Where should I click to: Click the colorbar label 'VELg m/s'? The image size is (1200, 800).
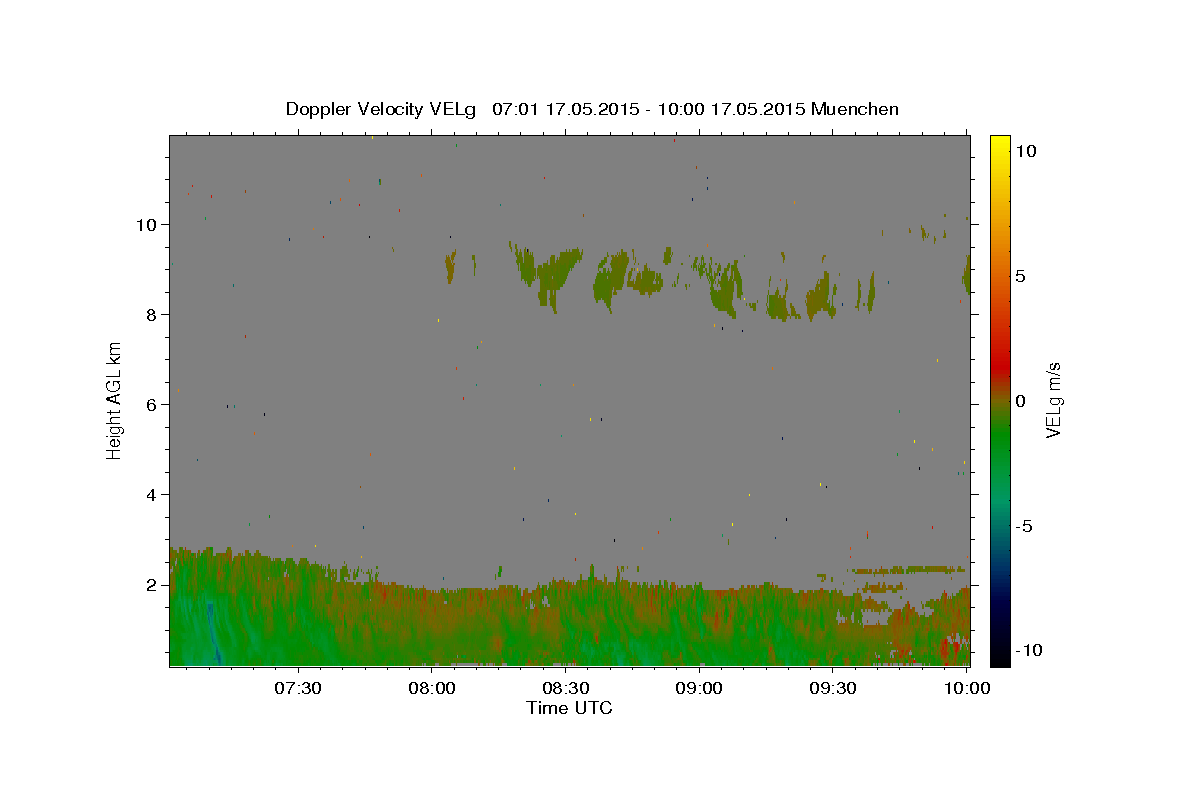[1053, 400]
